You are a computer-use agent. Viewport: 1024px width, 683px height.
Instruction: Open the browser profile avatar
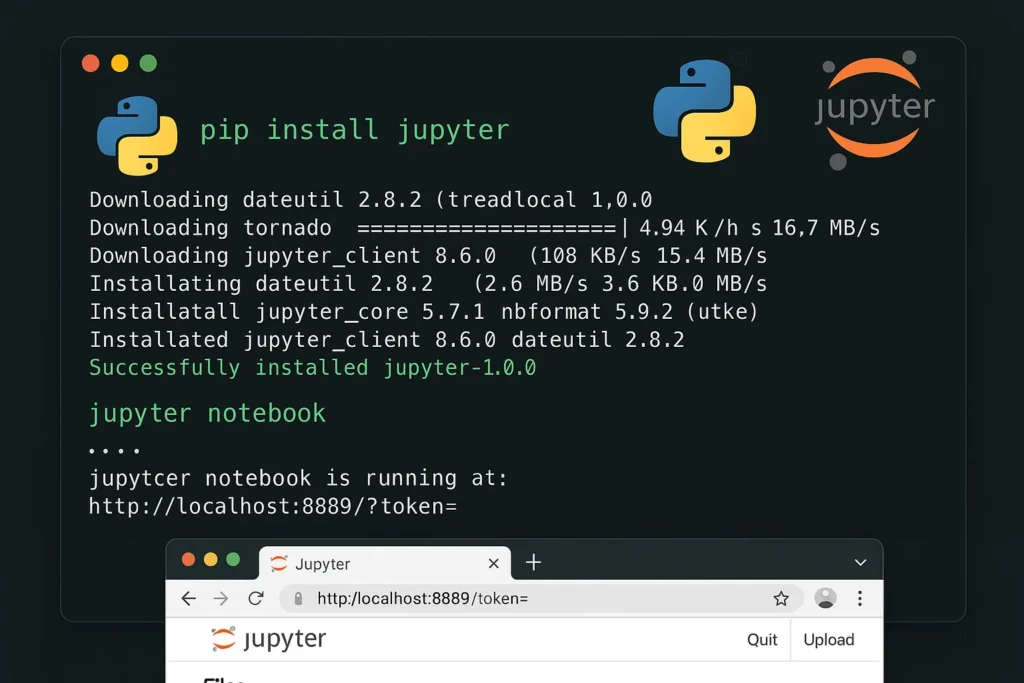825,598
